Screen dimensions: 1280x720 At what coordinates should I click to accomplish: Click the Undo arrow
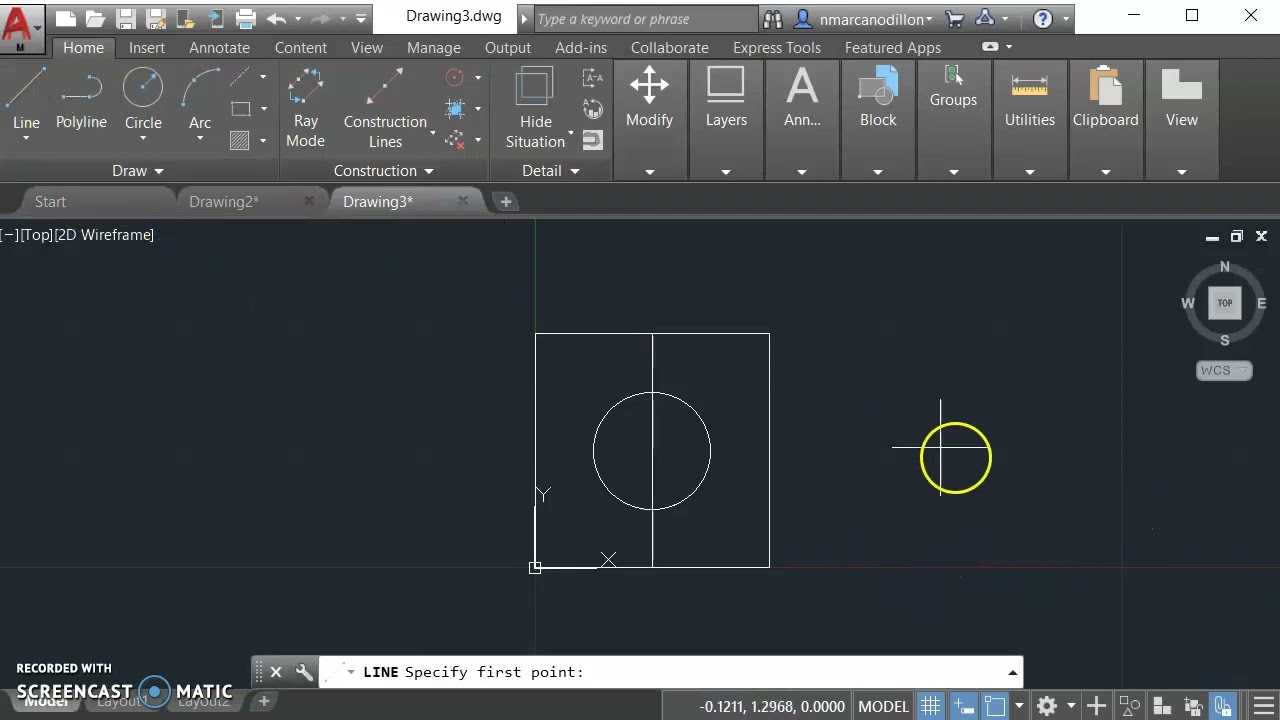[276, 18]
